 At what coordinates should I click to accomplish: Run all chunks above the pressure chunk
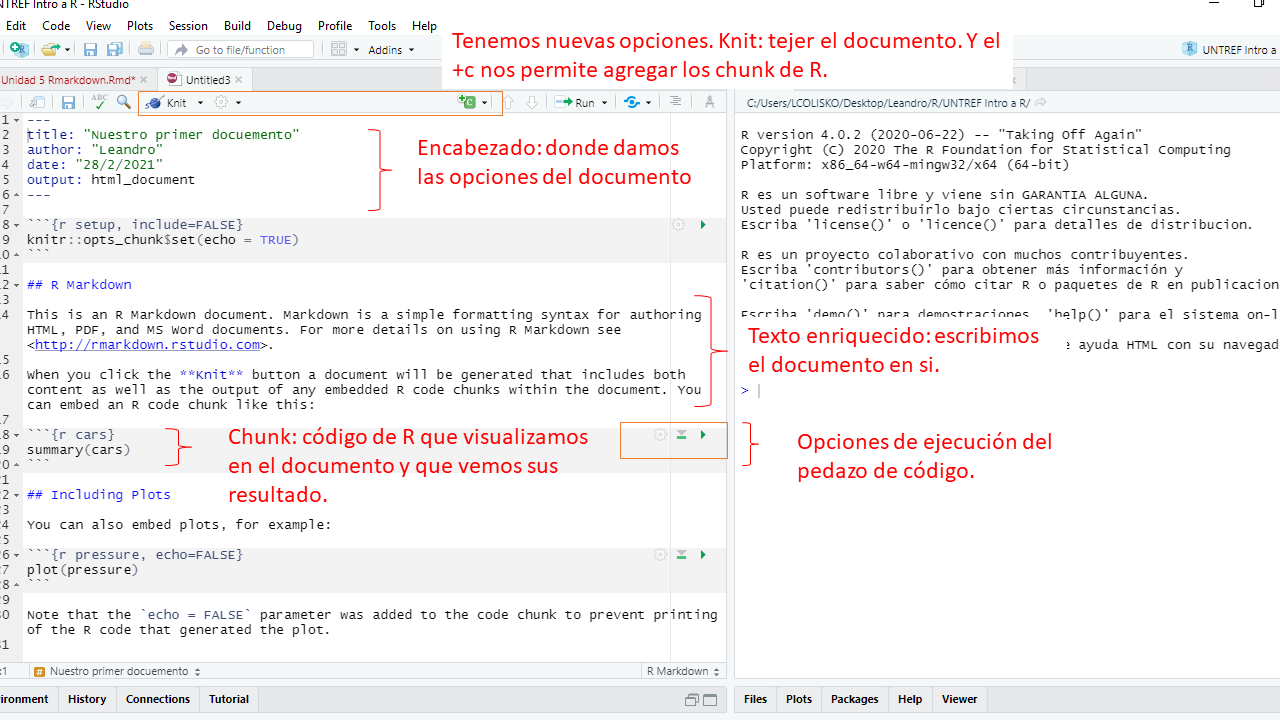pos(681,555)
